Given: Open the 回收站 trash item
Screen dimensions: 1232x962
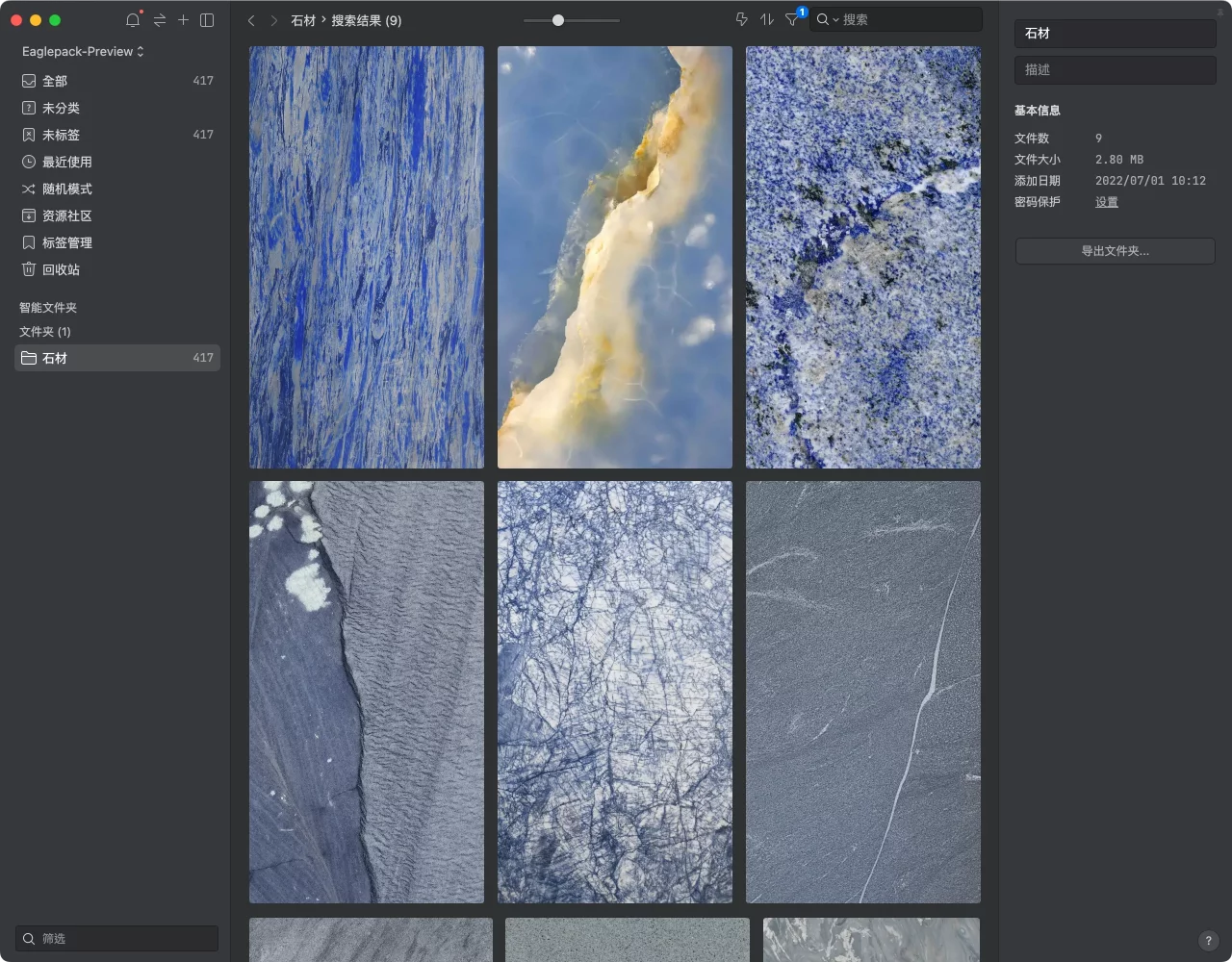Looking at the screenshot, I should [117, 269].
